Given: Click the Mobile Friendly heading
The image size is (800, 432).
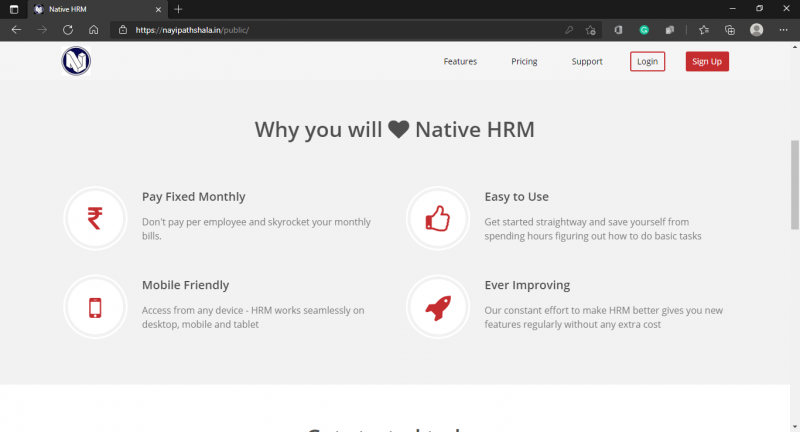Looking at the screenshot, I should 185,285.
